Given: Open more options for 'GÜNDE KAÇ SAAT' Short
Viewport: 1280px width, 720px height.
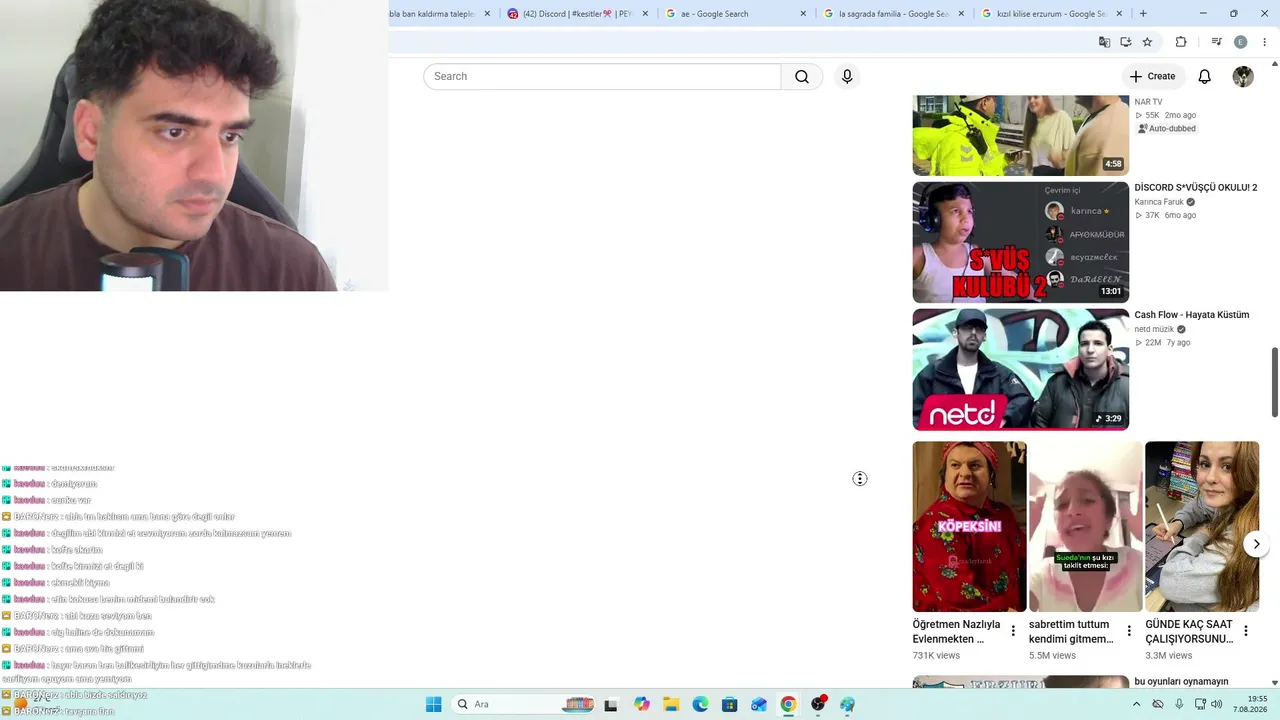Looking at the screenshot, I should click(x=1246, y=631).
